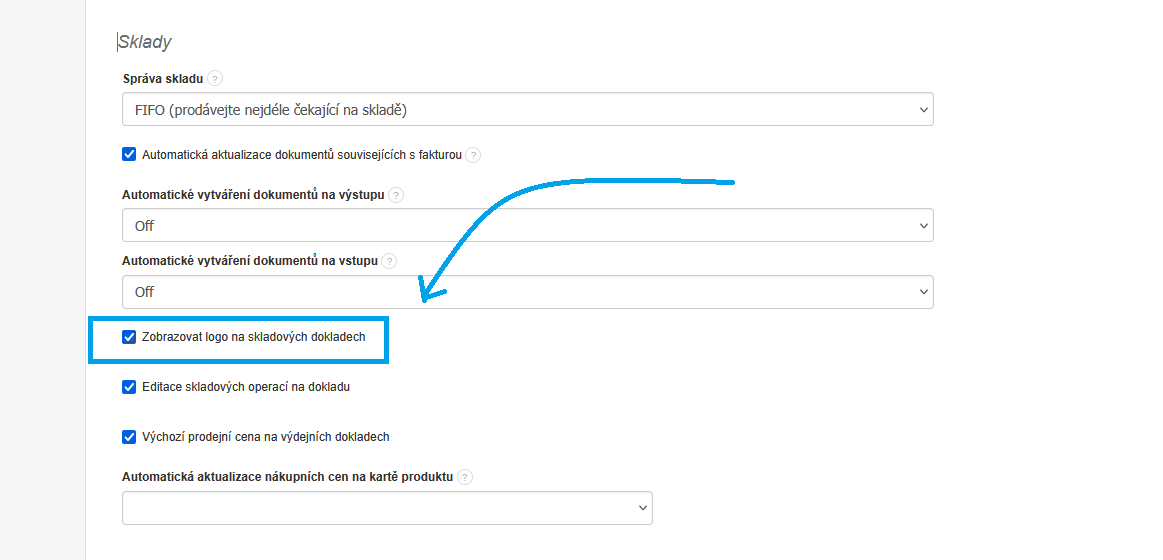Click the Správa skladu field label
1163x560 pixels.
[162, 78]
